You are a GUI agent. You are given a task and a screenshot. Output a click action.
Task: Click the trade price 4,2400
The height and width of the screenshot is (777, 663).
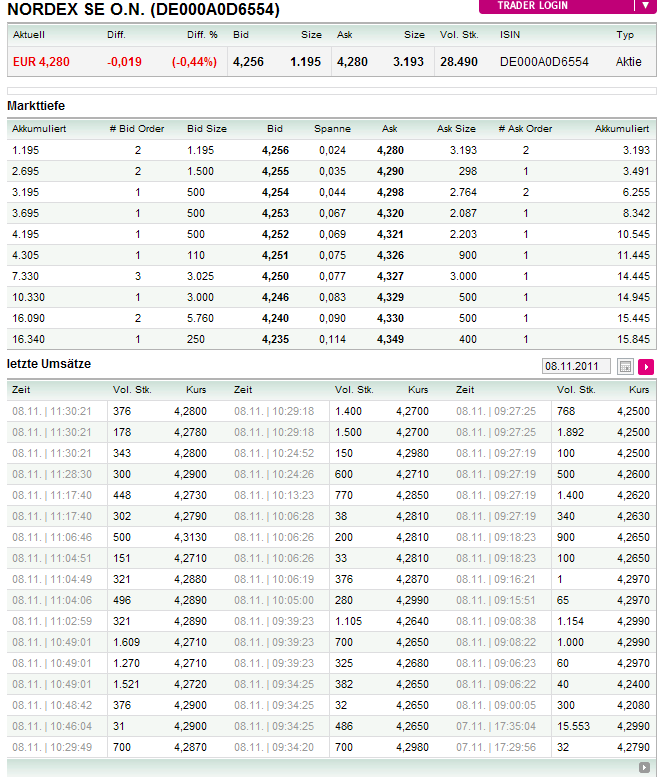[x=633, y=684]
